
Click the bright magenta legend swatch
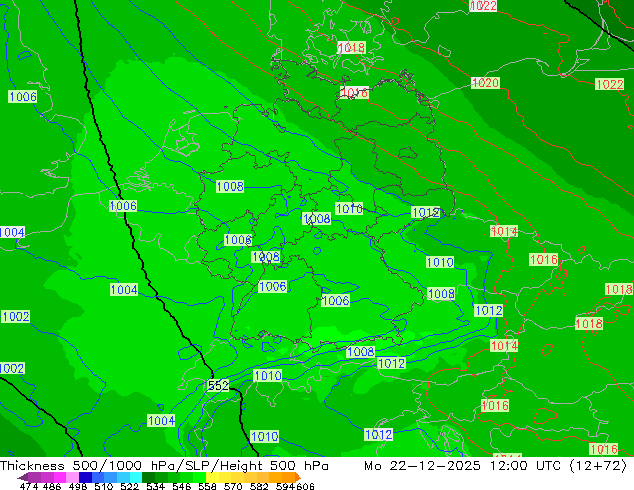point(60,477)
